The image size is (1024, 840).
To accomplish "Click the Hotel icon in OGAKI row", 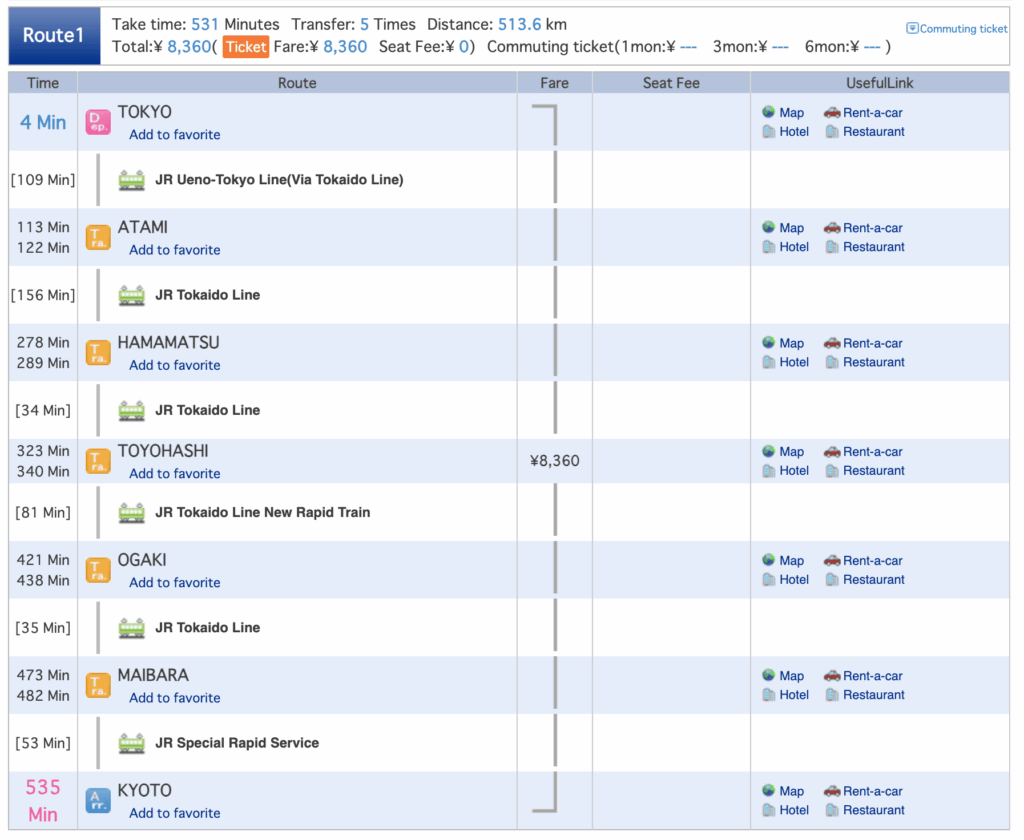I will tap(769, 579).
